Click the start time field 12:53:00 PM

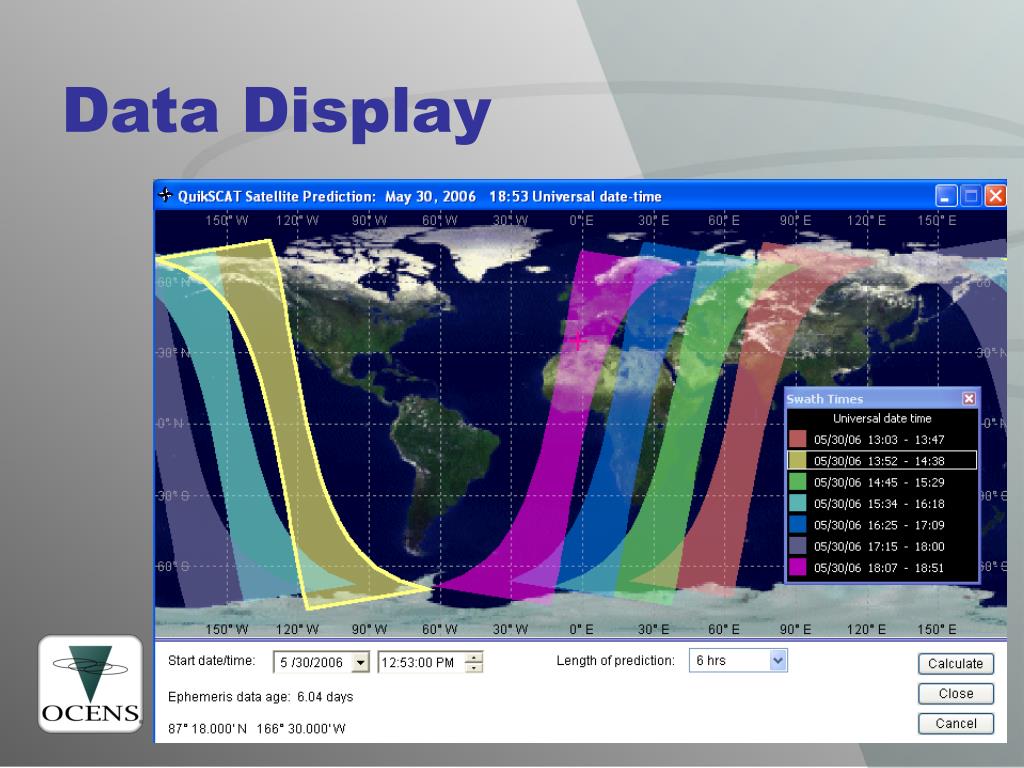coord(422,662)
